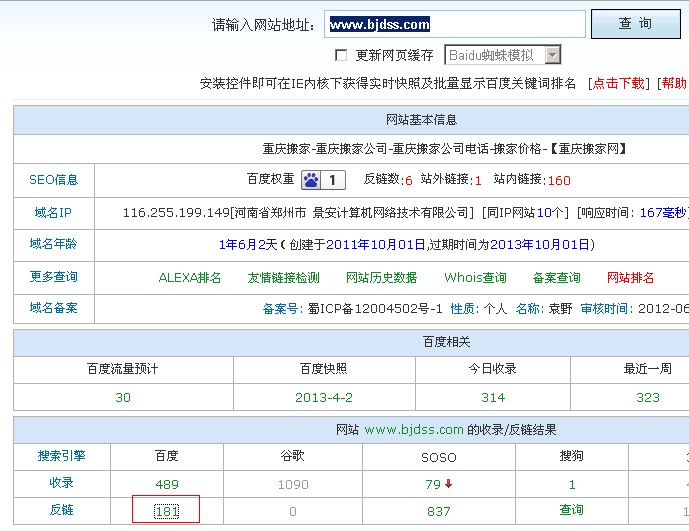The height and width of the screenshot is (531, 689).
Task: Toggle the 更新网页缓存 checkbox
Action: click(341, 55)
